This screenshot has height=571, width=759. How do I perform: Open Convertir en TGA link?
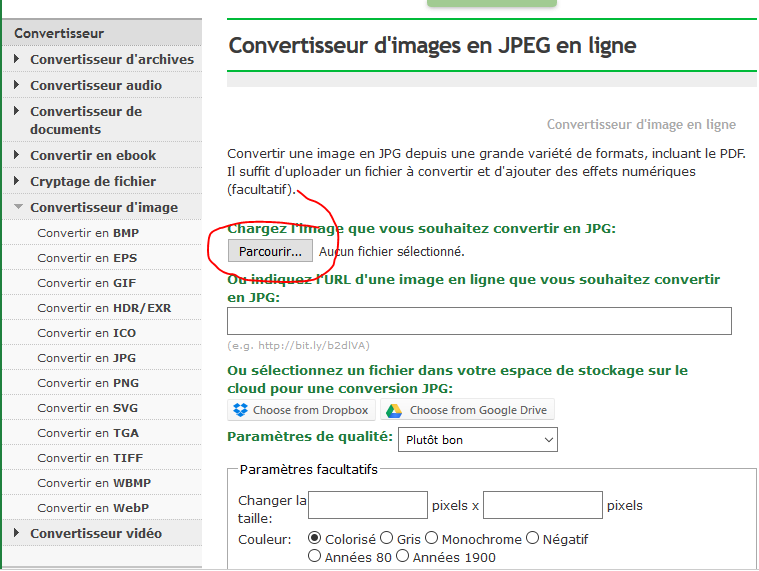point(88,433)
